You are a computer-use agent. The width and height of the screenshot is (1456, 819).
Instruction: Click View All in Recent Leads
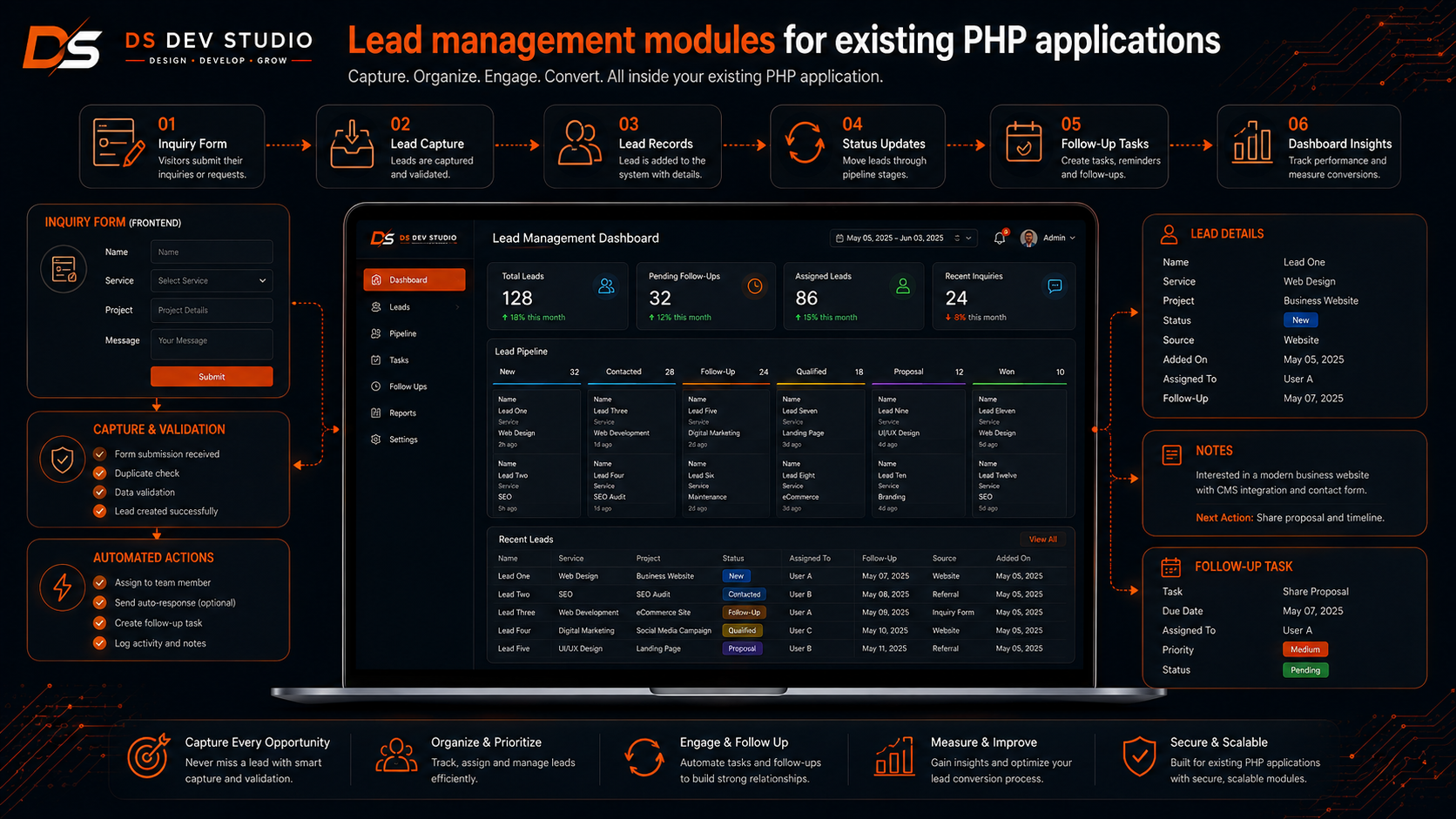click(1042, 540)
